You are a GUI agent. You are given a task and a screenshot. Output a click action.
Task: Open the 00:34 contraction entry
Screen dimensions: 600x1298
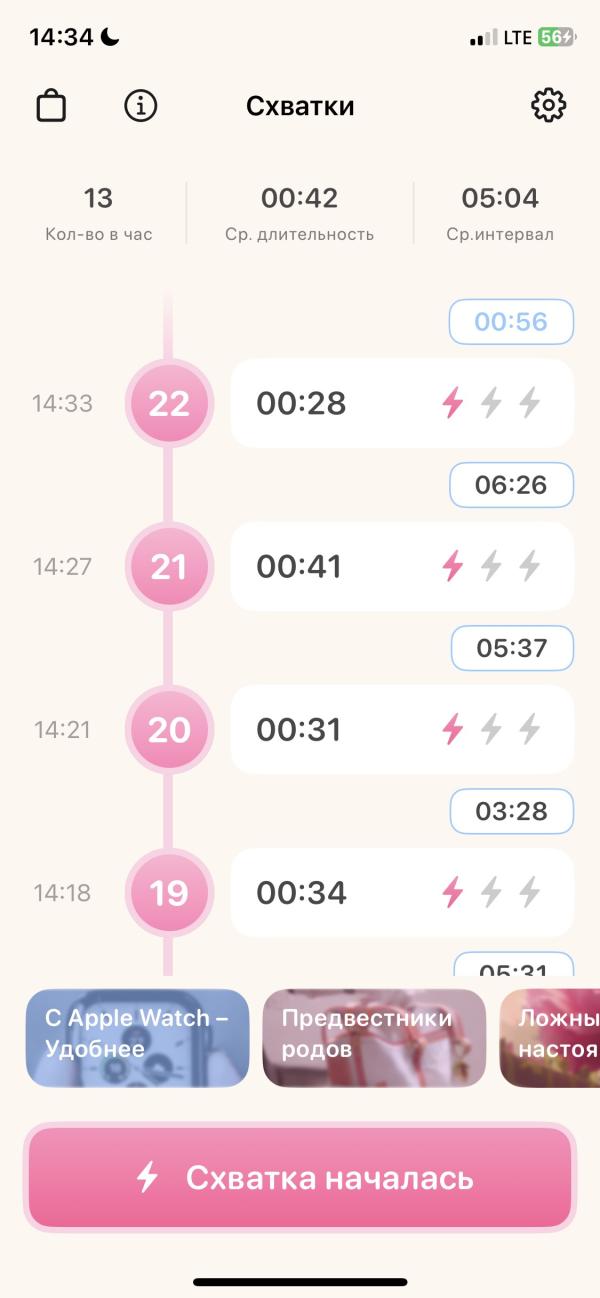pyautogui.click(x=402, y=892)
